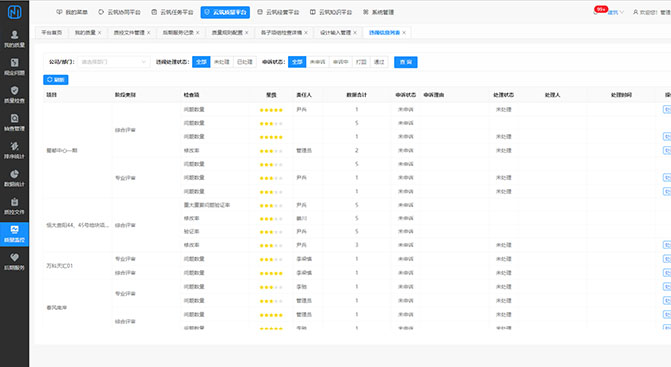Open 我的菜单 in the top navigation
671x367 pixels.
72,12
